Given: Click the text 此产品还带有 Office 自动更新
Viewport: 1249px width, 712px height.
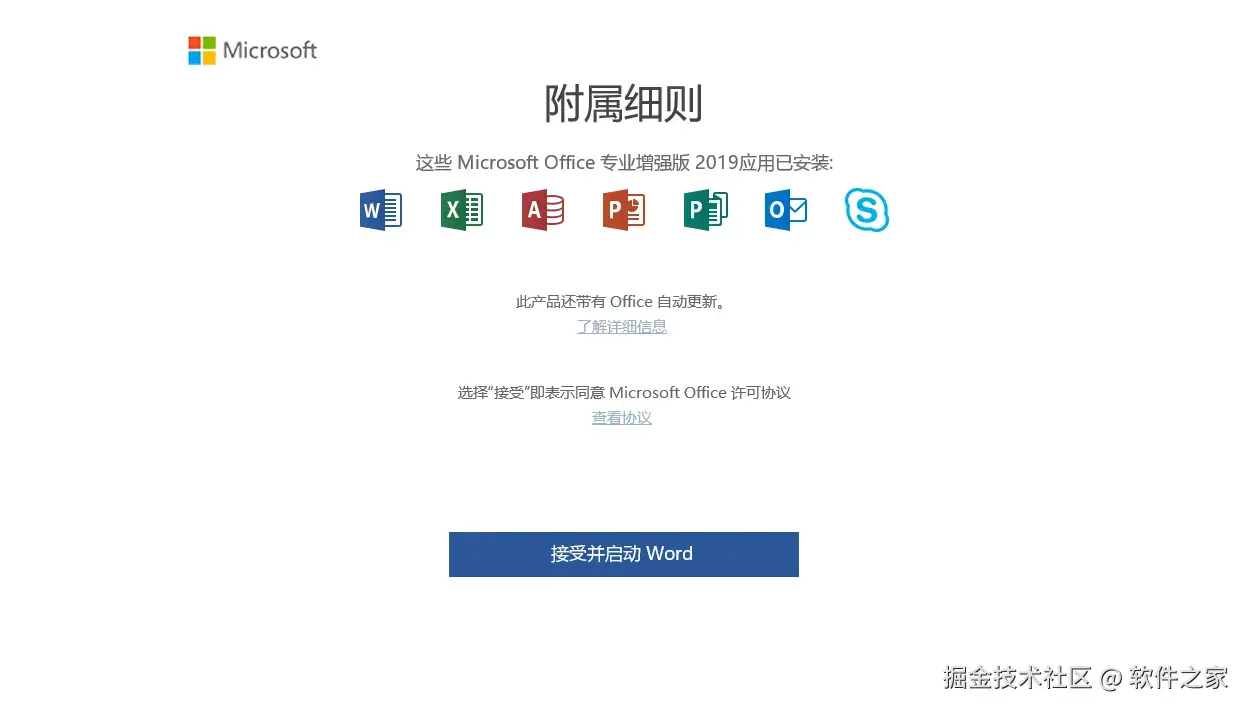Looking at the screenshot, I should (621, 301).
